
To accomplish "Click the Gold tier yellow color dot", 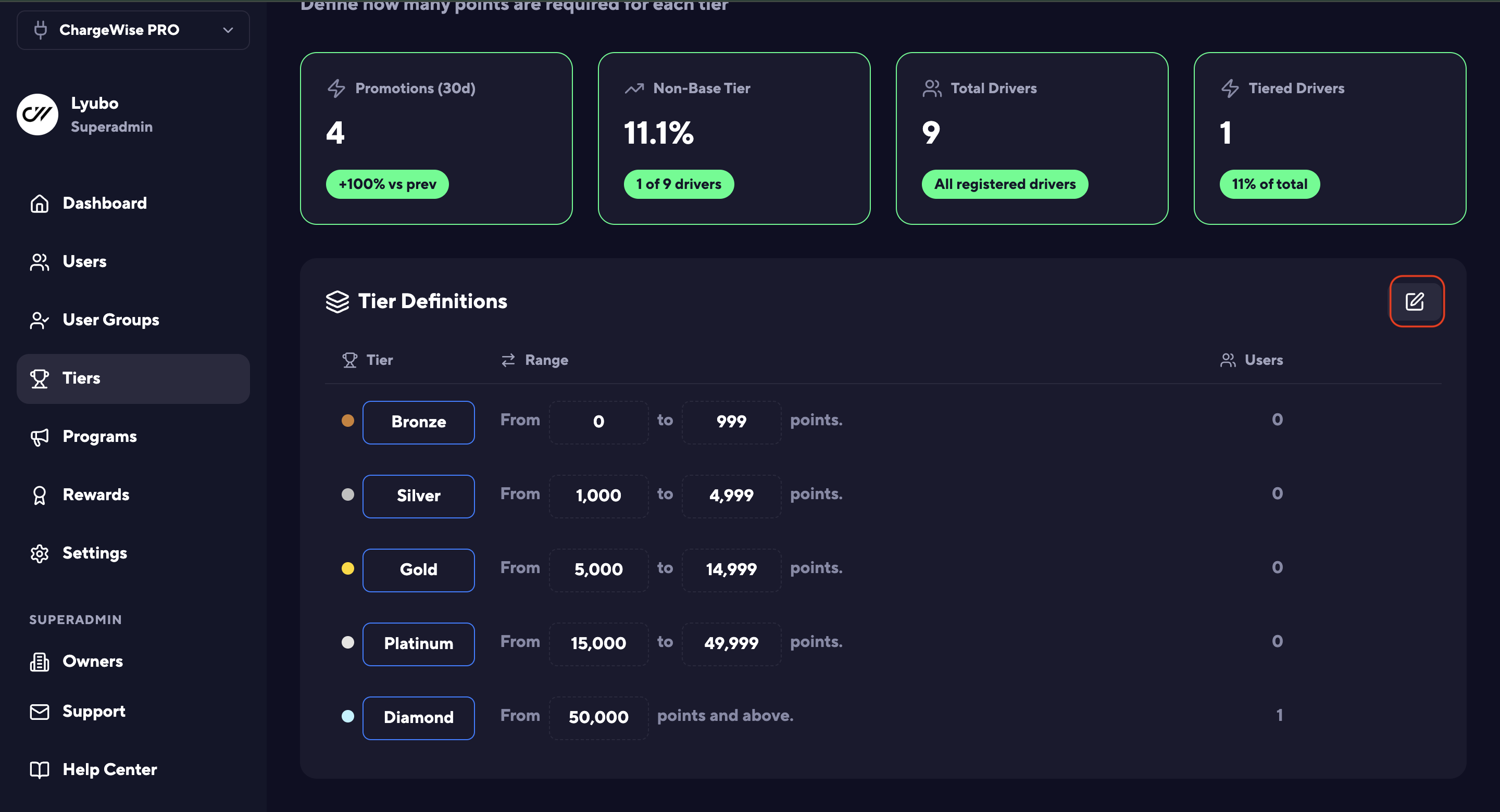I will click(347, 569).
